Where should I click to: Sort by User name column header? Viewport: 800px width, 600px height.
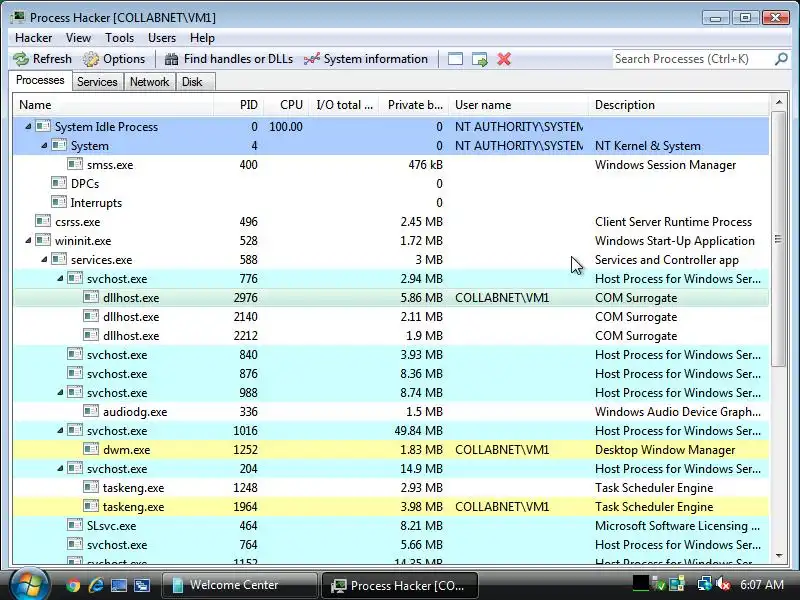click(519, 105)
